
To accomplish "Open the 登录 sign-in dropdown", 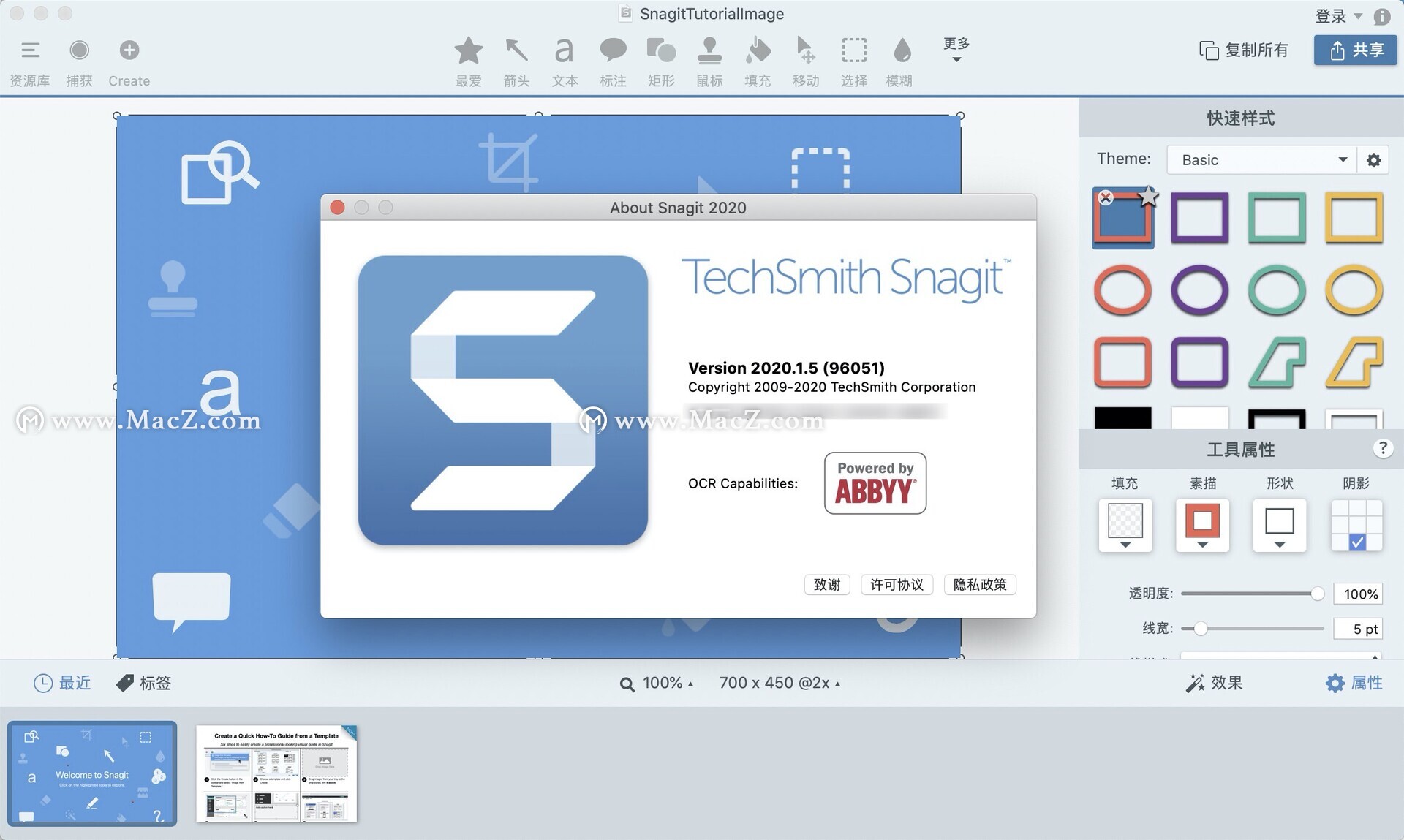I will tap(1338, 15).
